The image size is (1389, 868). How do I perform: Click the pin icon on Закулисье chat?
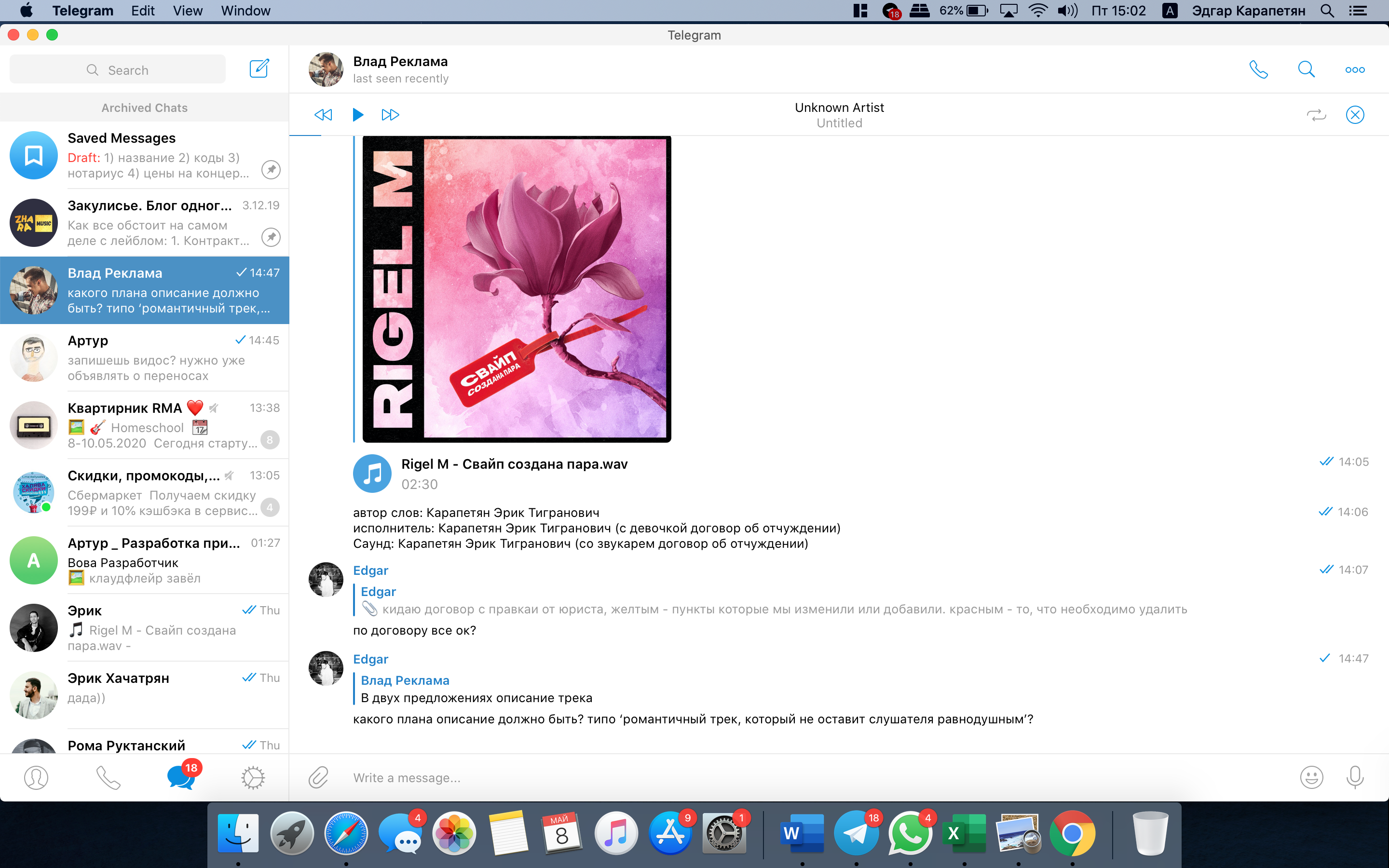pyautogui.click(x=271, y=236)
